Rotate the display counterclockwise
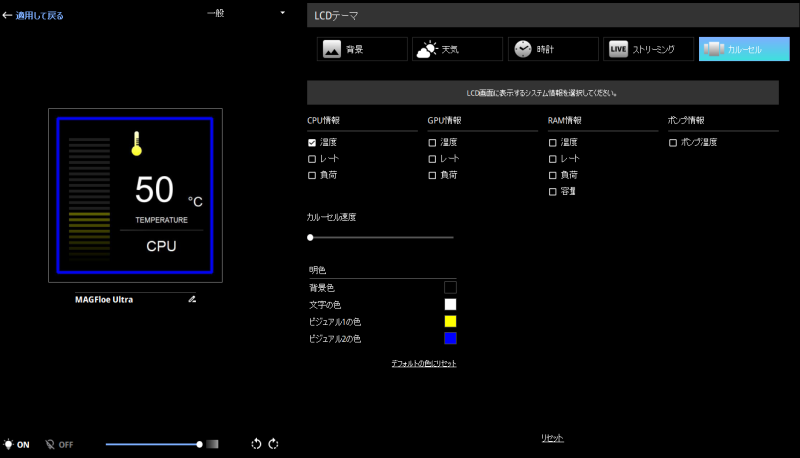Screen dimensions: 800x458 [x=256, y=444]
